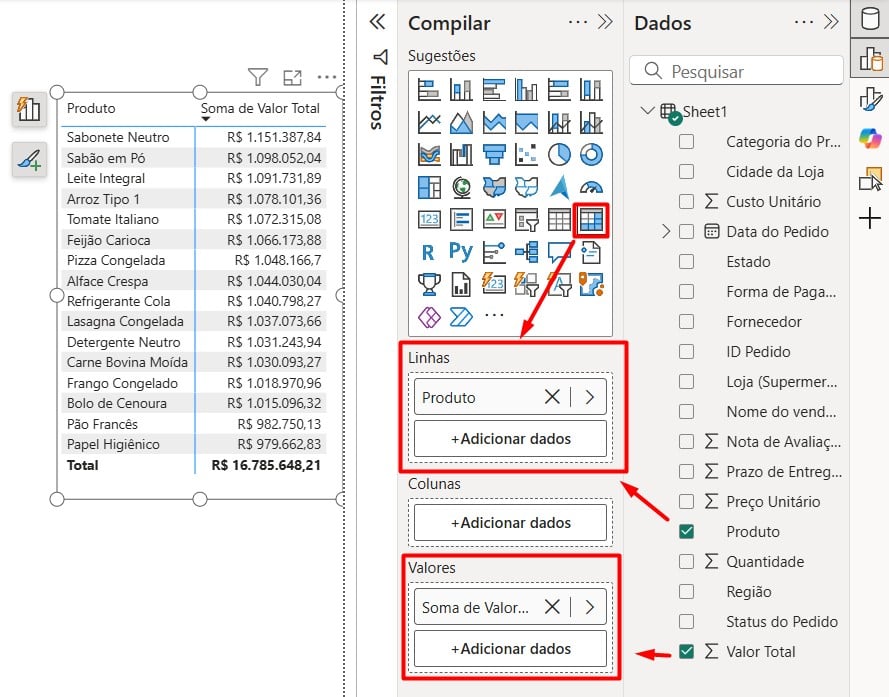Viewport: 889px width, 697px height.
Task: Select the Azure maps arrow visual
Action: tap(559, 187)
